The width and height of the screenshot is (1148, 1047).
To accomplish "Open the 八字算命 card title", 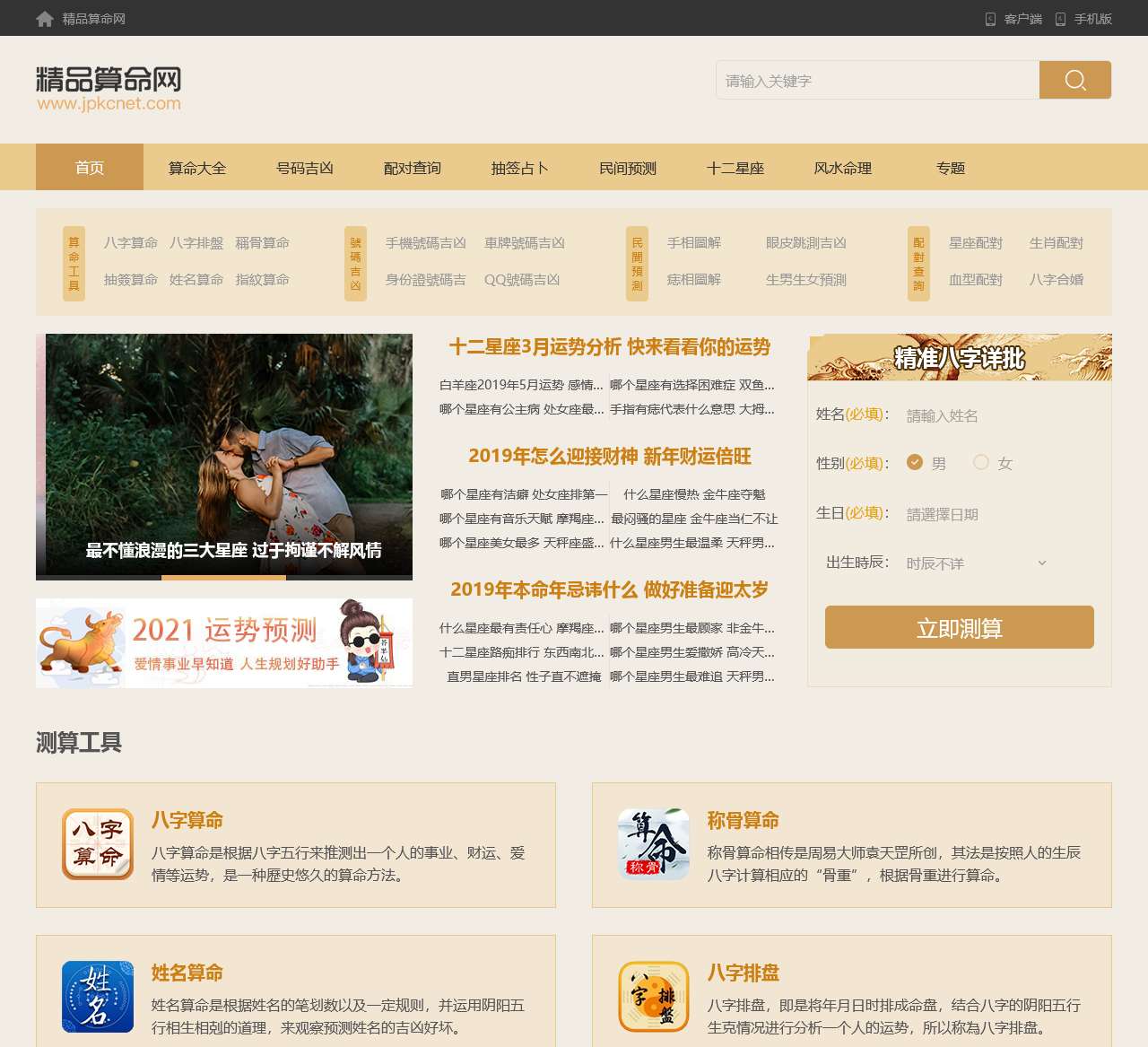I will click(187, 820).
